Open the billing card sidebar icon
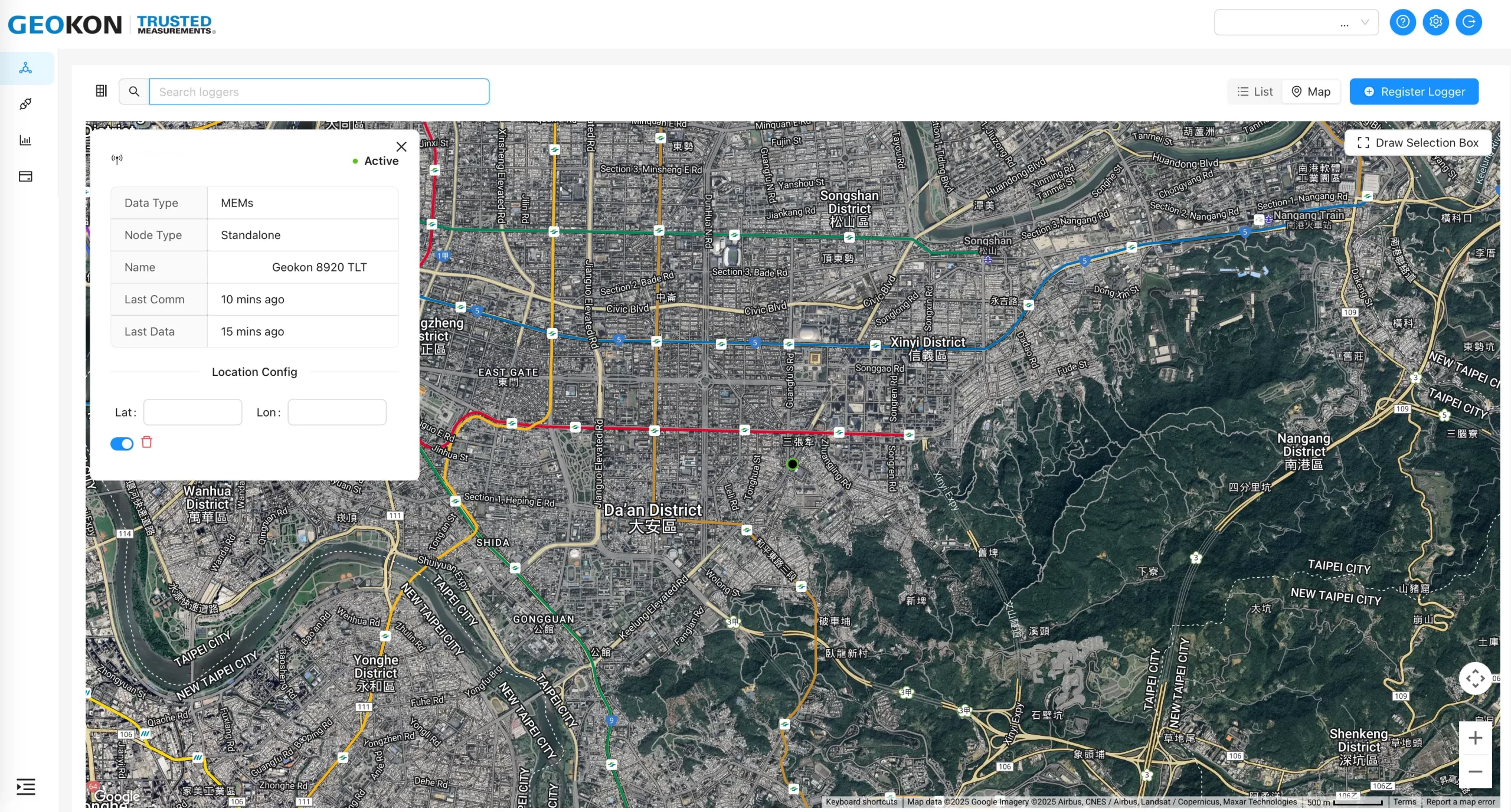 (25, 176)
